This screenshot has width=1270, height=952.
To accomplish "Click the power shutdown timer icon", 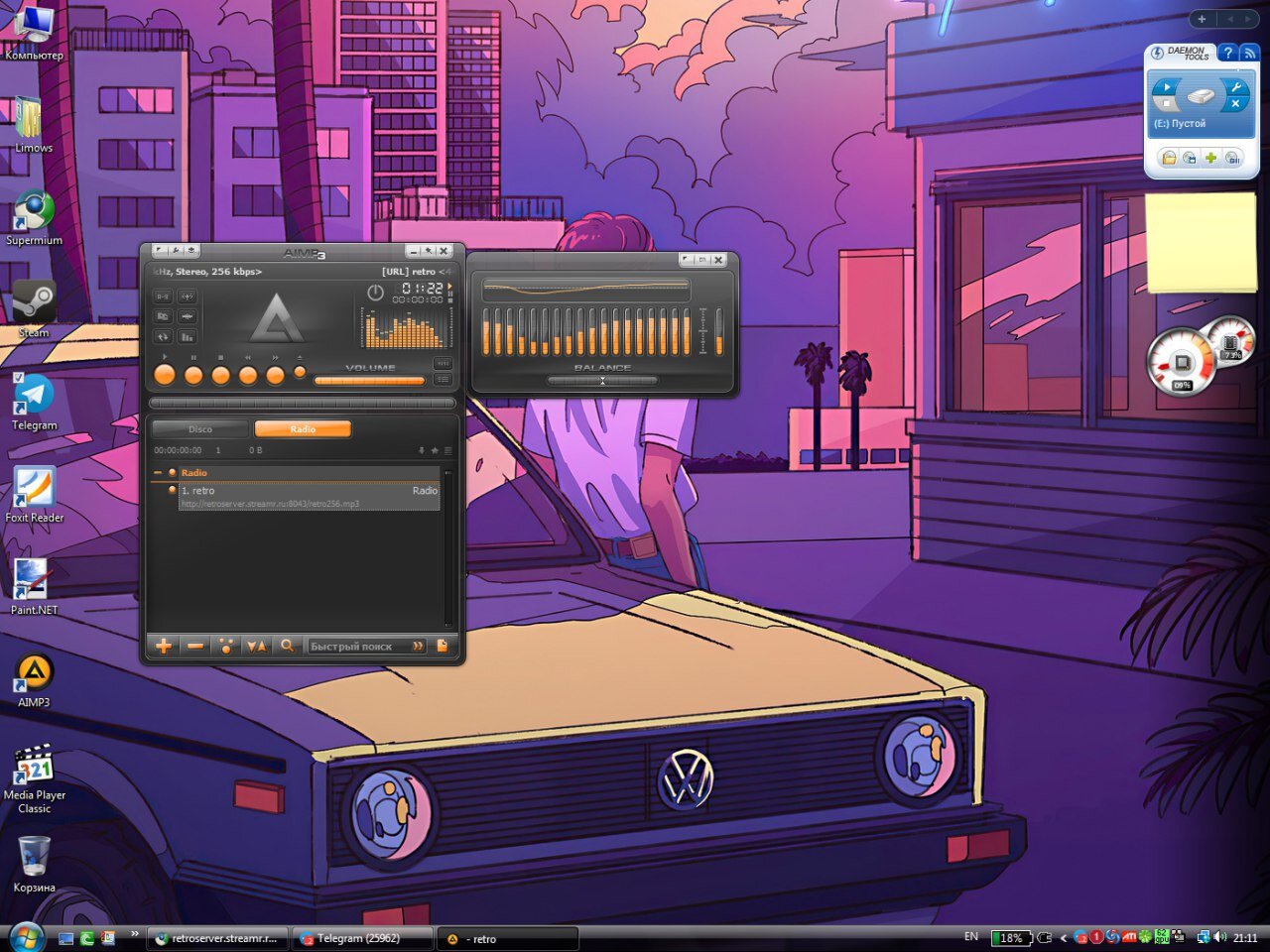I will click(x=375, y=293).
